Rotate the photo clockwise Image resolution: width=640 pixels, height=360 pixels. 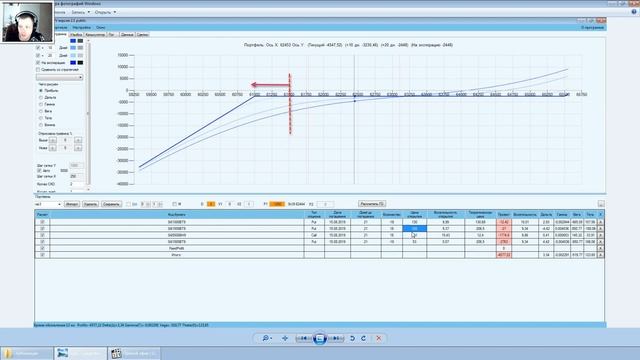[x=363, y=338]
